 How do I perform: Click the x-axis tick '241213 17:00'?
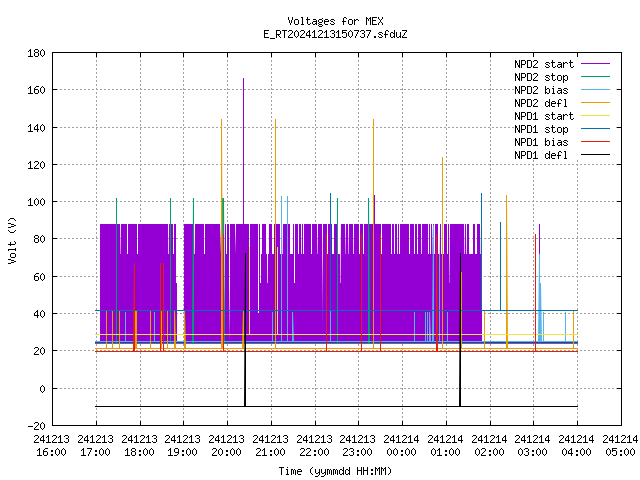pos(96,446)
